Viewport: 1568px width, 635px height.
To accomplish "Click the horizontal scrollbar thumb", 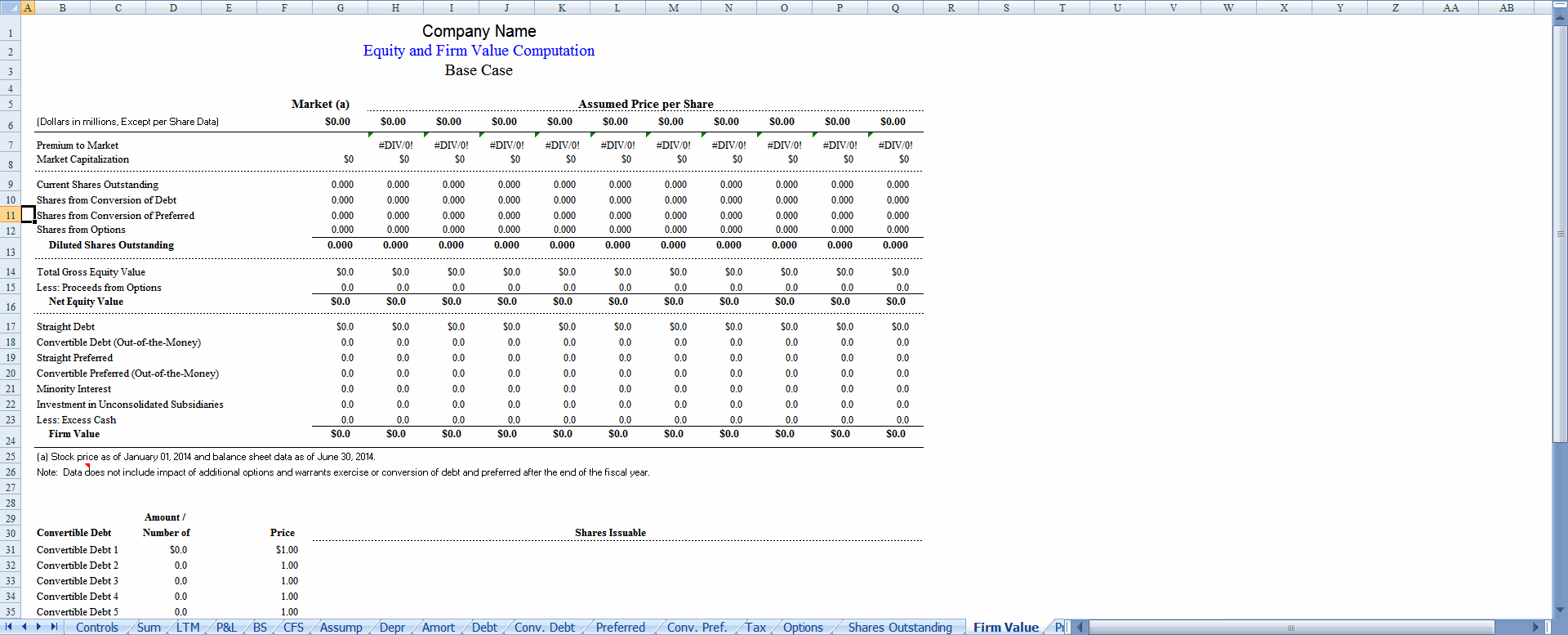I will click(x=1291, y=627).
